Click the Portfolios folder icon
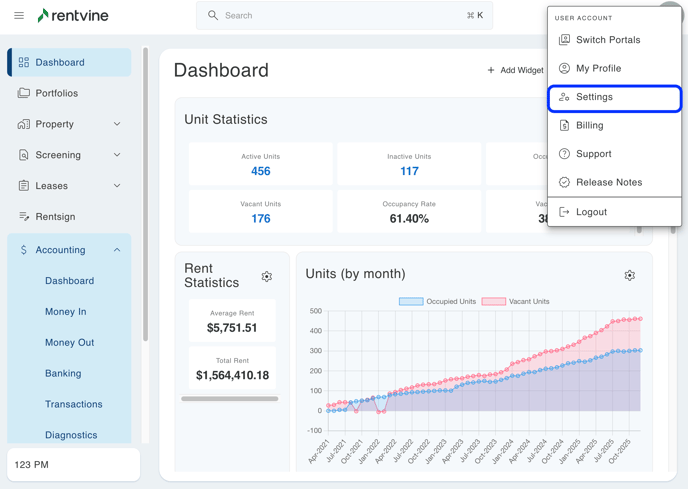 (24, 93)
